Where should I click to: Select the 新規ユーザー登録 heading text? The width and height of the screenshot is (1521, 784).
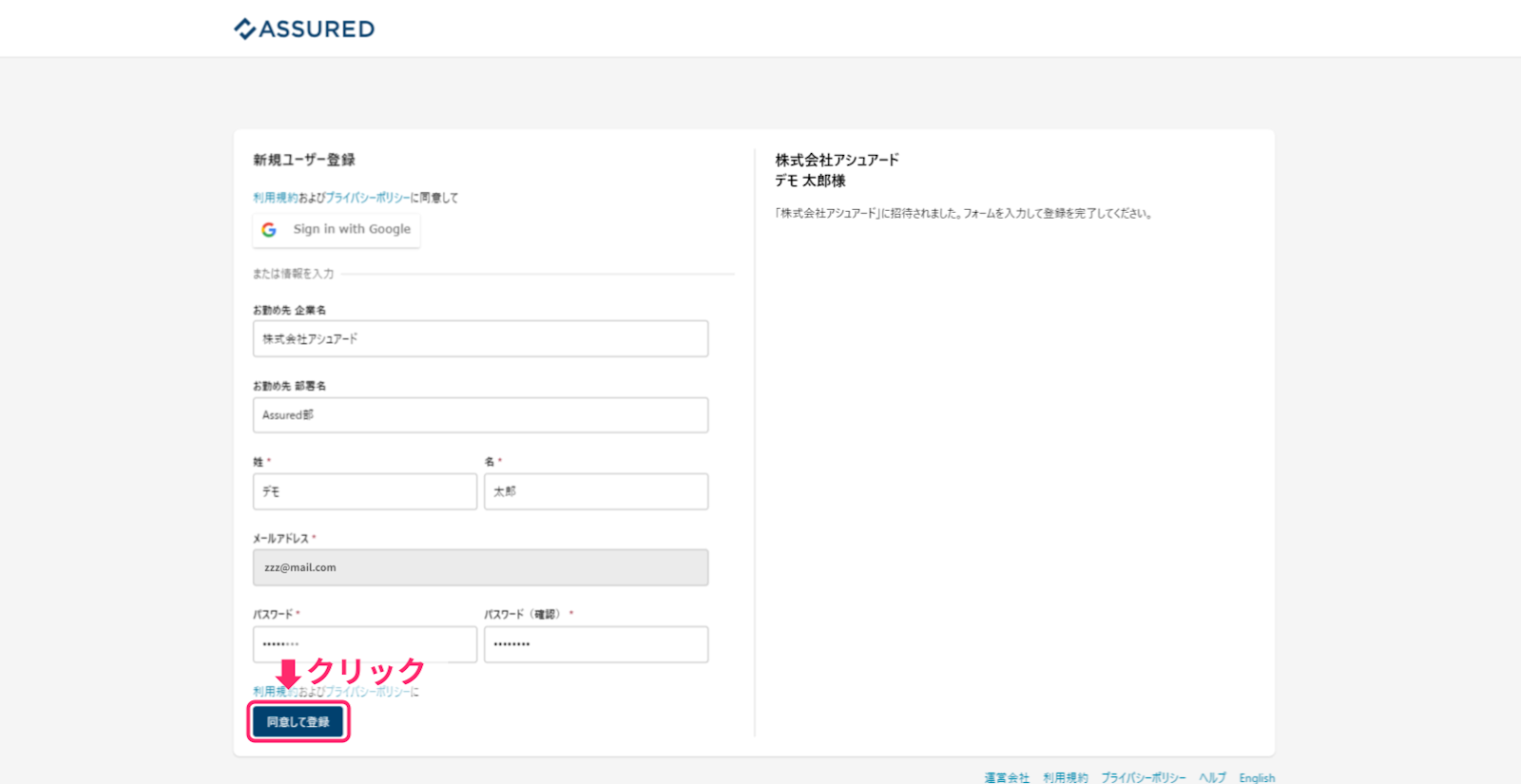click(x=304, y=160)
